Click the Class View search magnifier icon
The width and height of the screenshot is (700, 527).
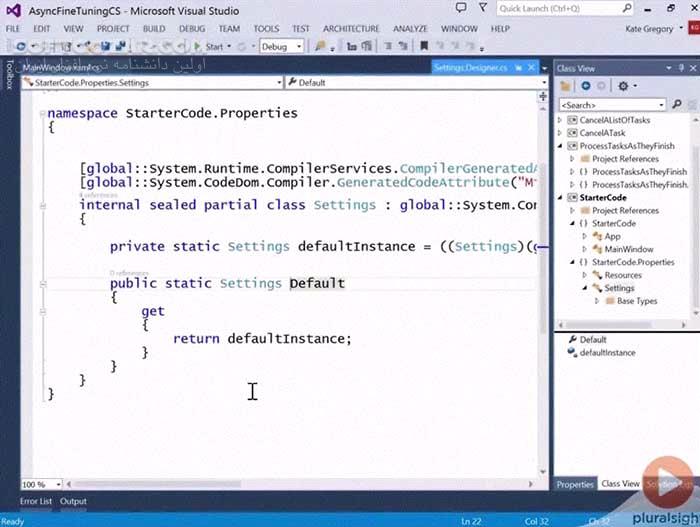point(677,104)
